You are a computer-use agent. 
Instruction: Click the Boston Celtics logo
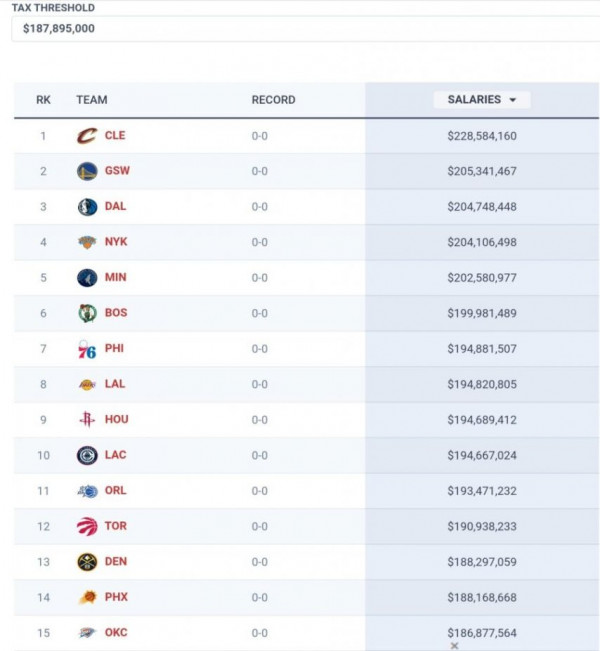[87, 313]
